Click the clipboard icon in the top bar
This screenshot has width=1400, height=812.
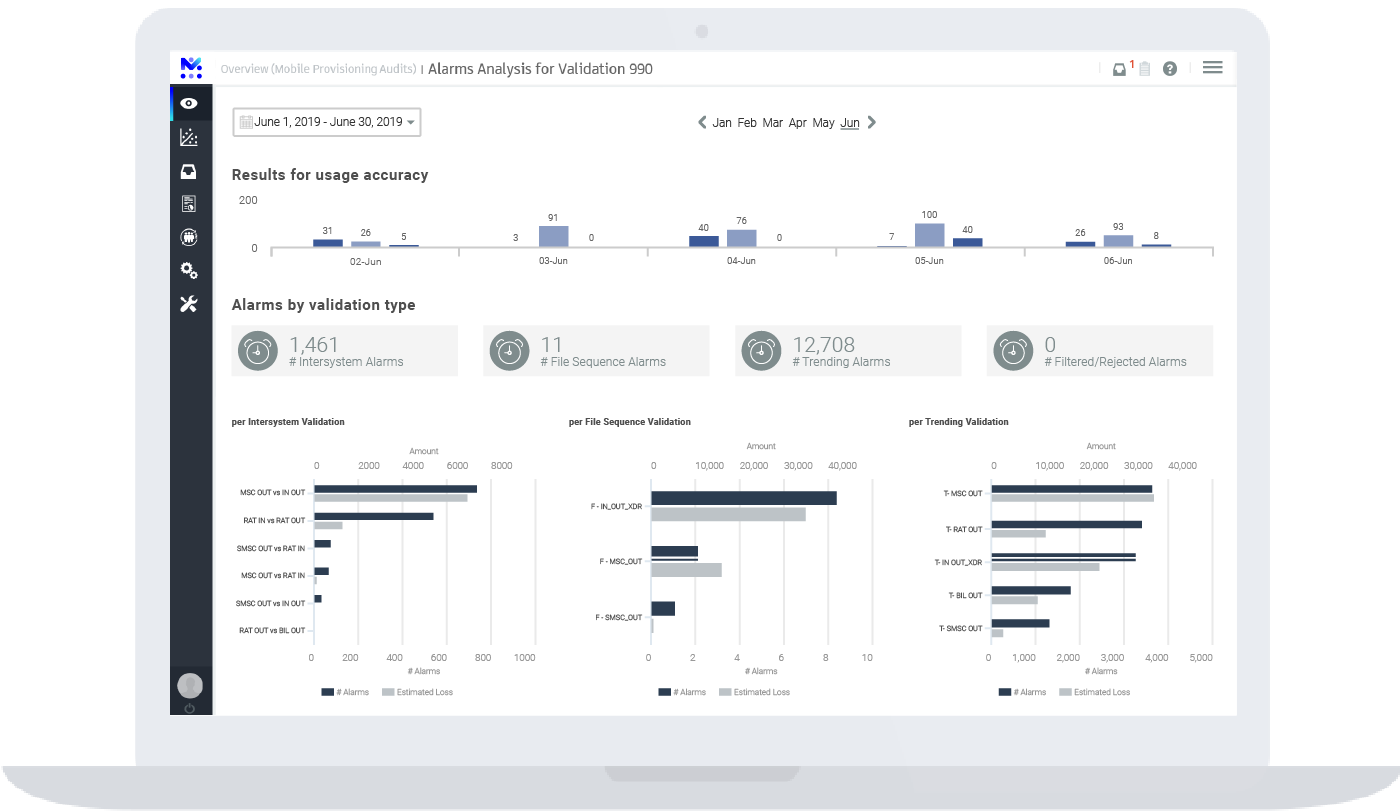[1143, 69]
